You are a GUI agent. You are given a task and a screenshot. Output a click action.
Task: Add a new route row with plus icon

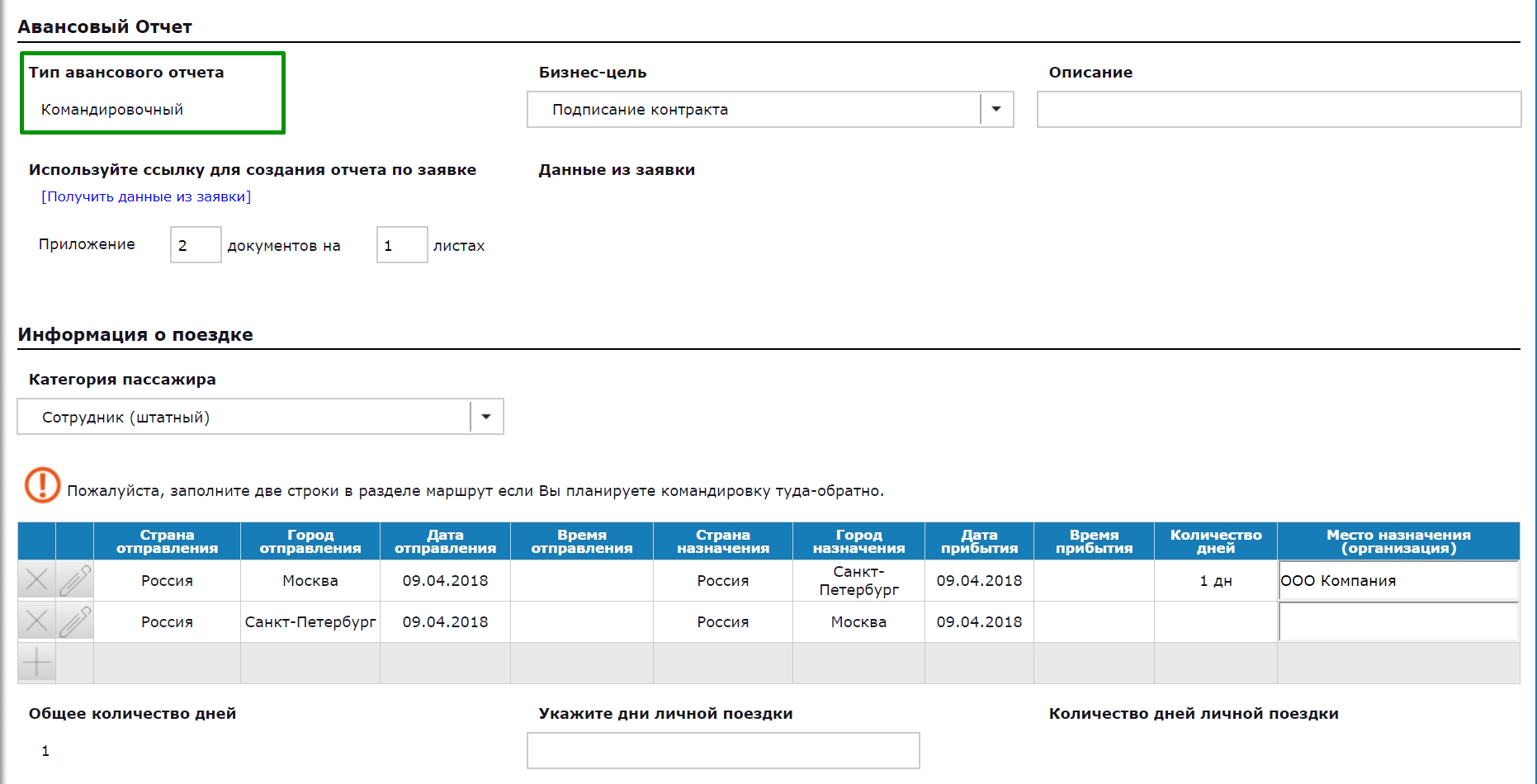point(36,663)
